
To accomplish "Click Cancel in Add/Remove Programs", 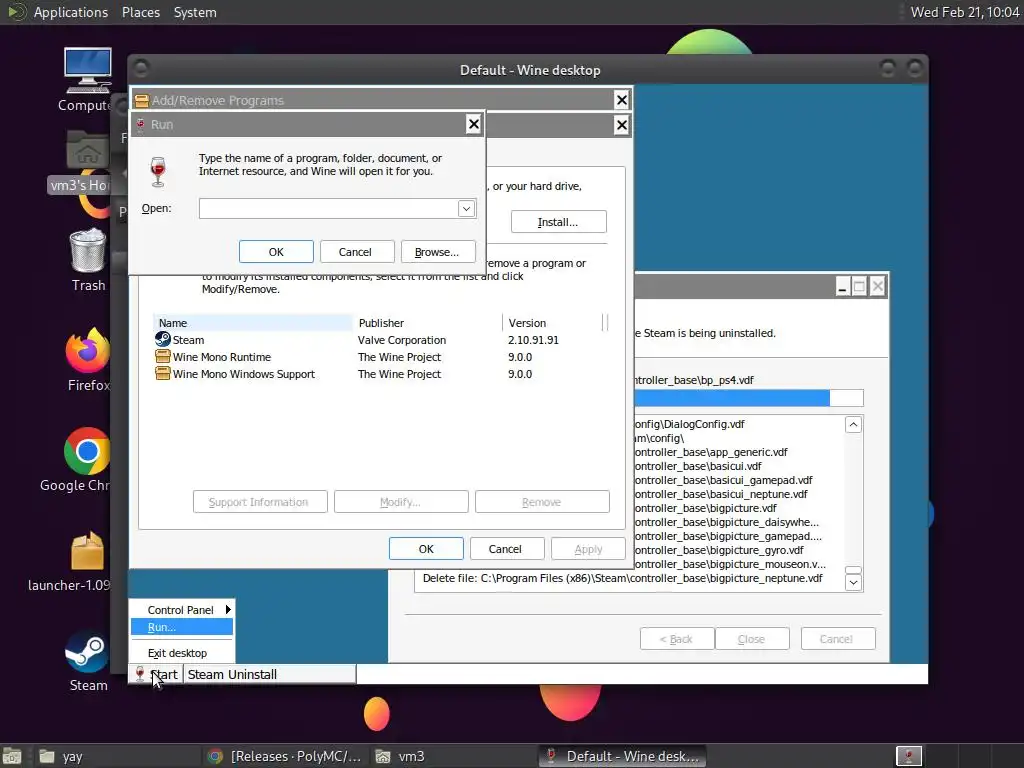I will (x=505, y=549).
